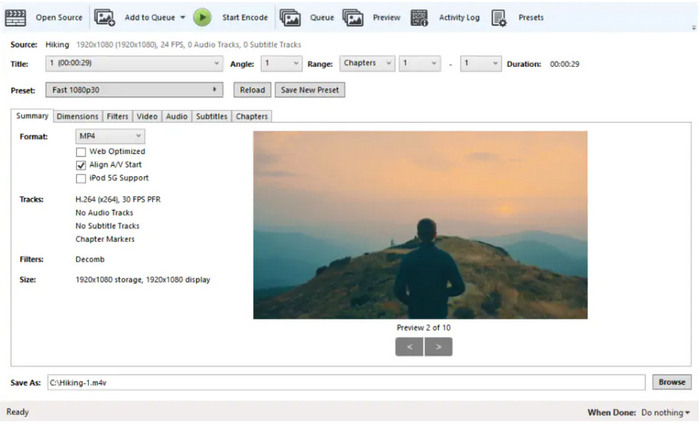Enable the Web Optimized checkbox
This screenshot has height=437, width=700.
[x=81, y=152]
